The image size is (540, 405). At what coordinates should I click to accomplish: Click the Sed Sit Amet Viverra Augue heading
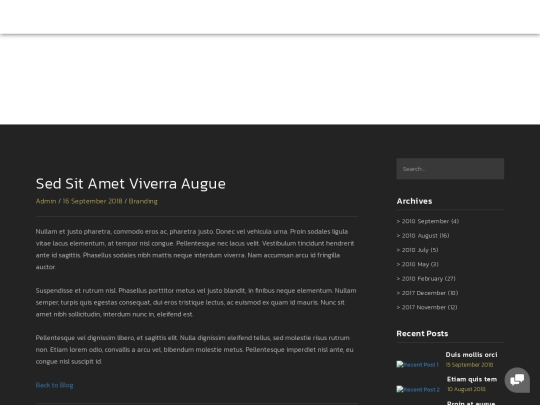coord(131,184)
